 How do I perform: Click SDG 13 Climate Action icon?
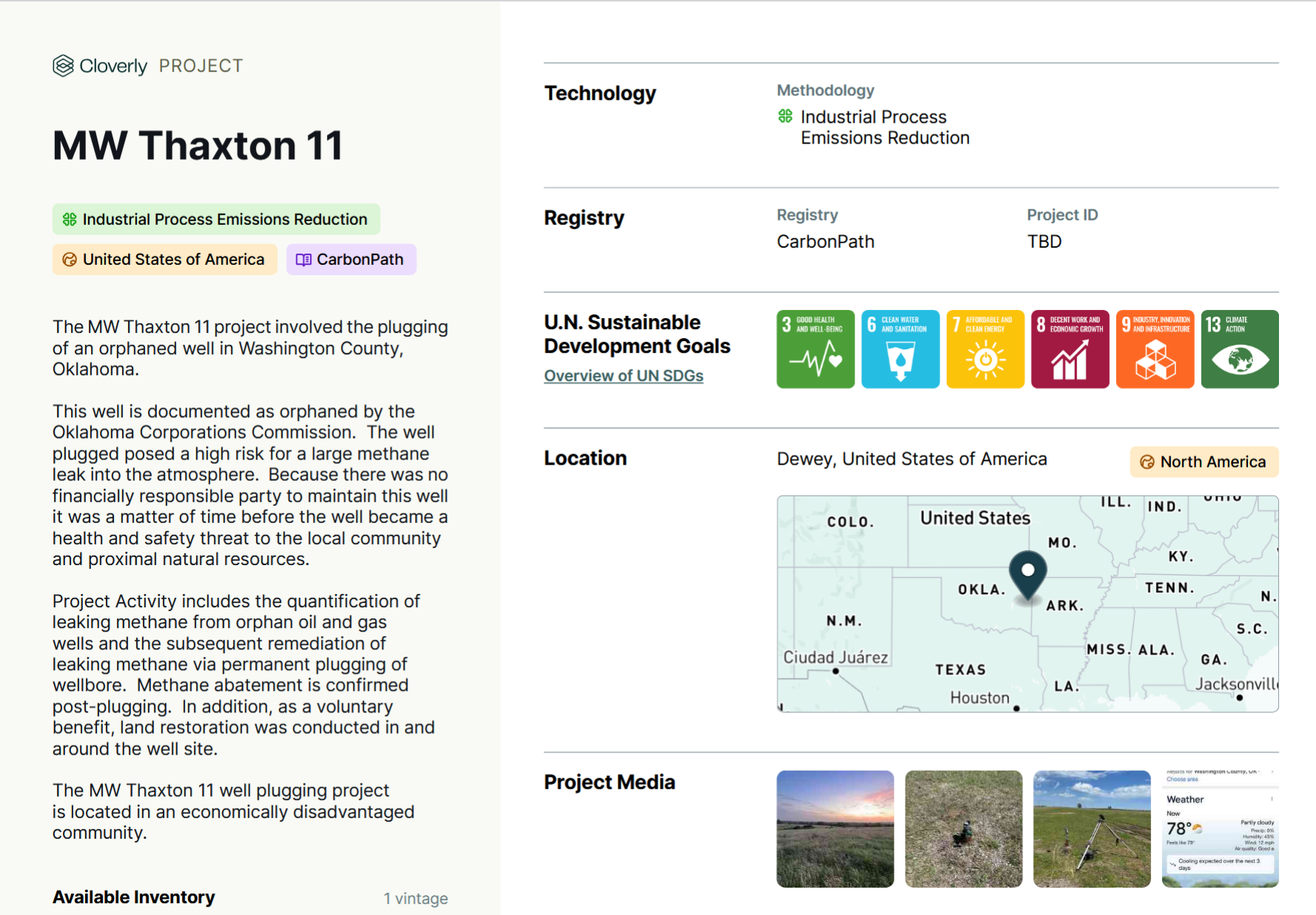1240,349
